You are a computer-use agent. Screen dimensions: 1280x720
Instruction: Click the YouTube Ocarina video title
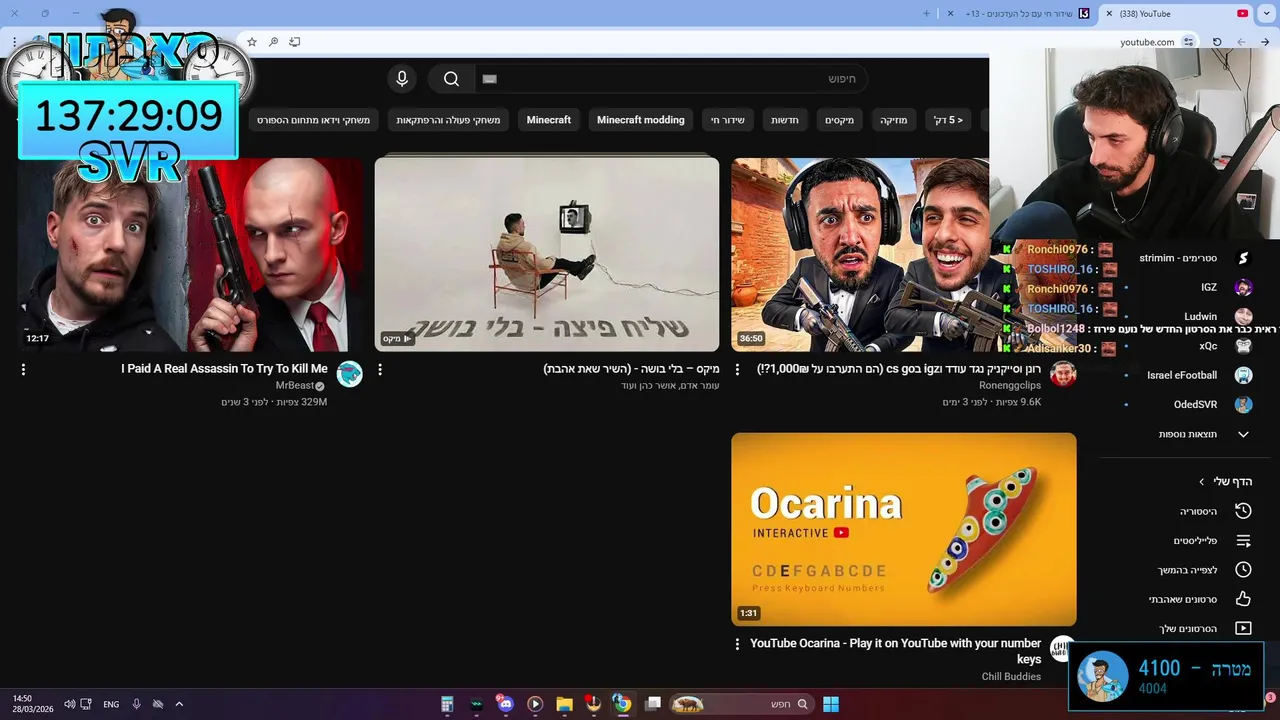click(896, 651)
